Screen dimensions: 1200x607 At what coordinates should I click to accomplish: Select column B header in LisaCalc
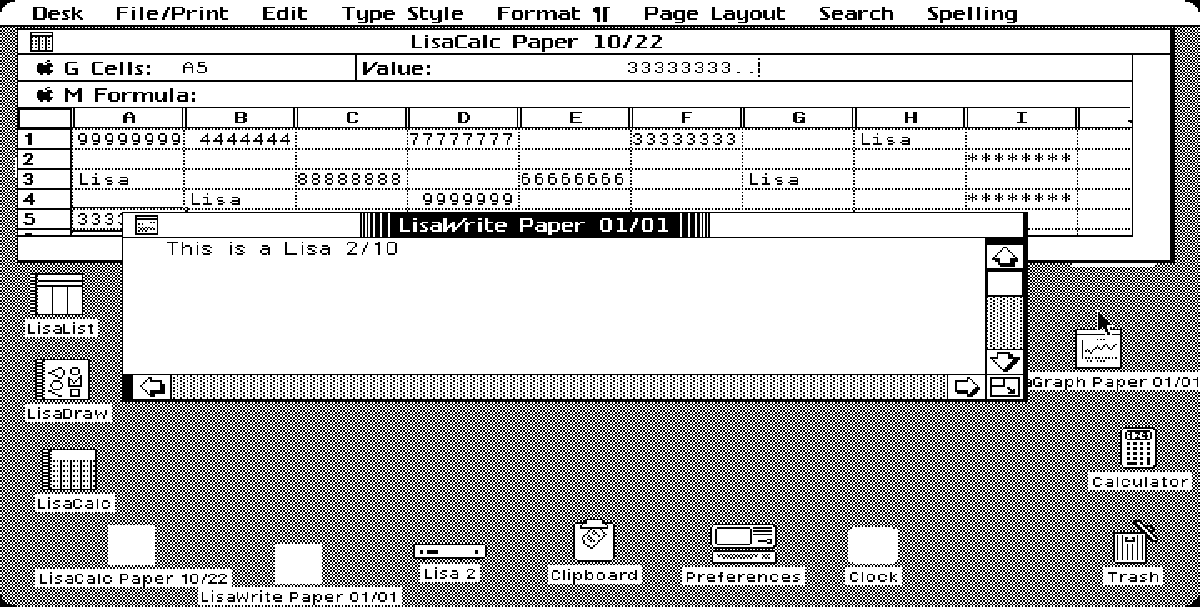(240, 118)
